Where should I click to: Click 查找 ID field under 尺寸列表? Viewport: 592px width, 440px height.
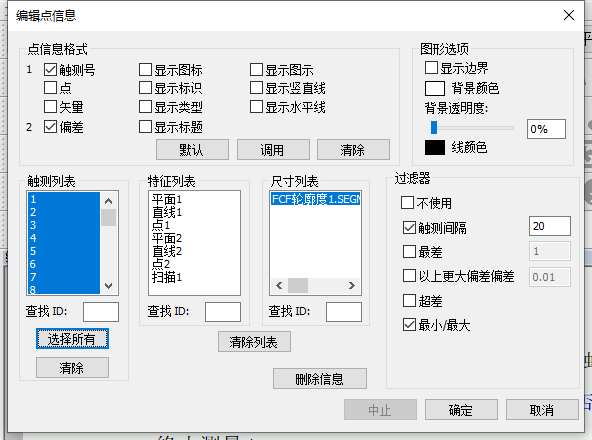[x=344, y=312]
